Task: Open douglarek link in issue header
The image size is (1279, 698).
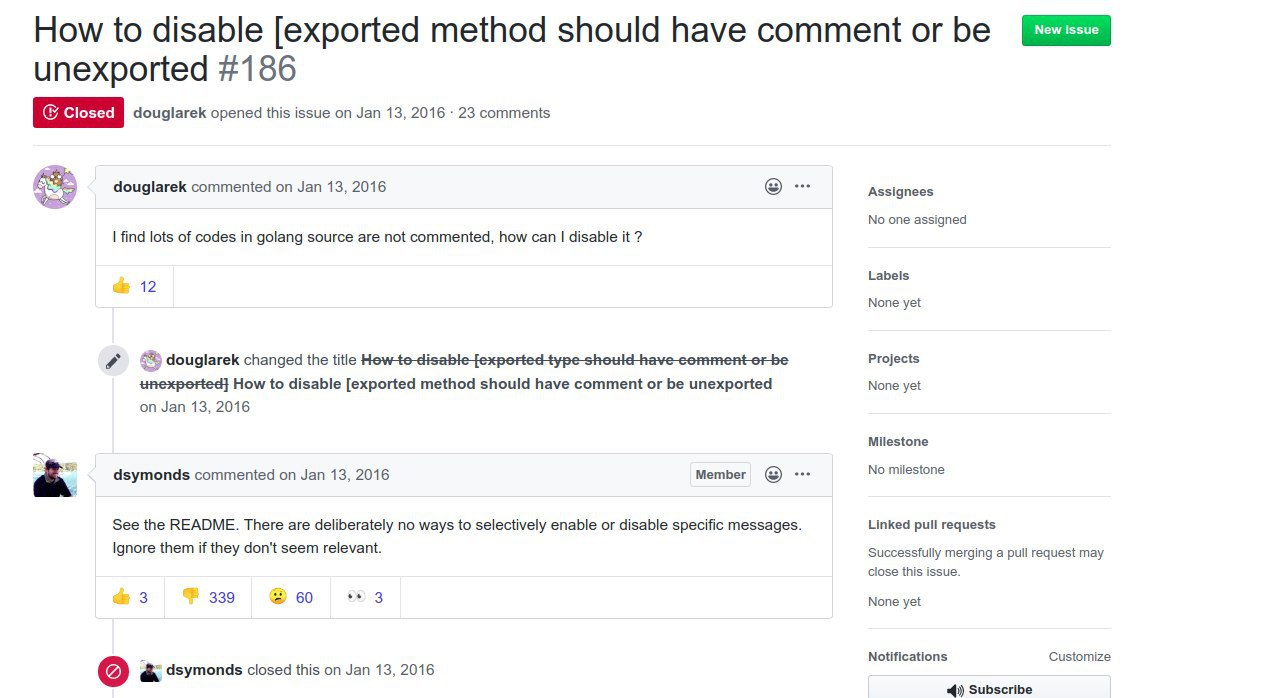Action: pyautogui.click(x=170, y=113)
